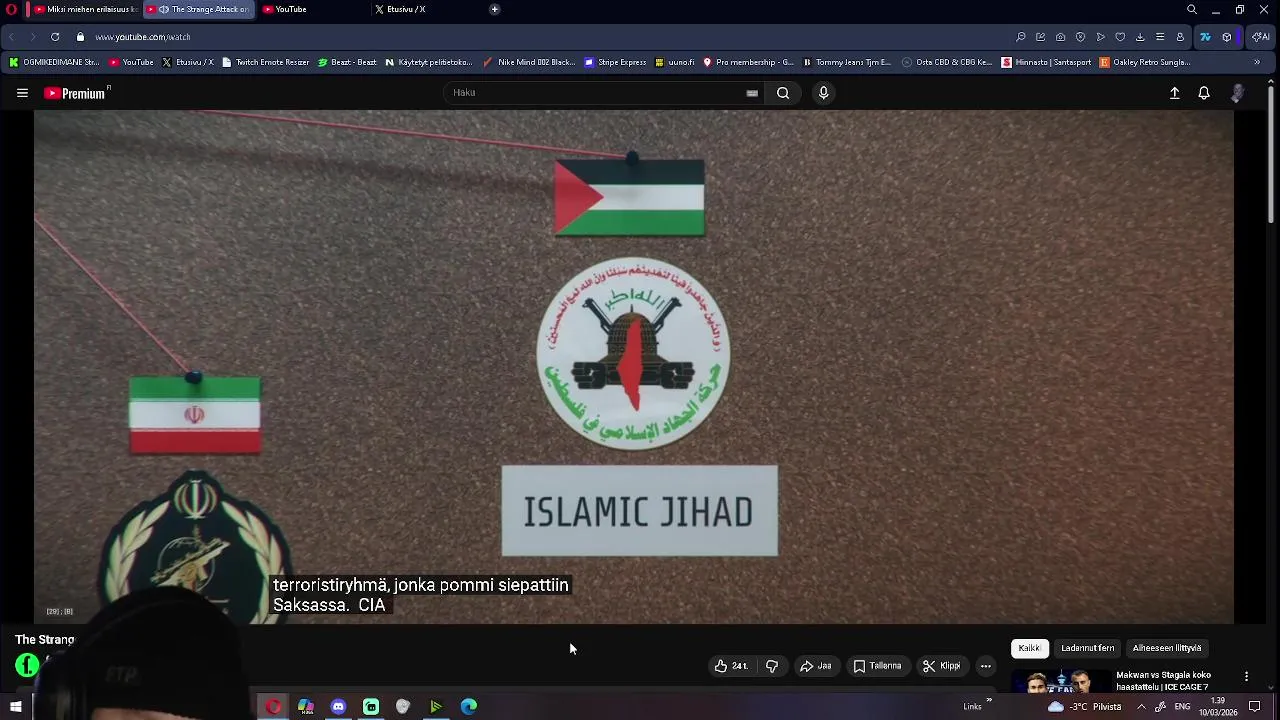1280x720 pixels.
Task: Open the Makwan vs Stagala video thumbnail
Action: (1060, 681)
